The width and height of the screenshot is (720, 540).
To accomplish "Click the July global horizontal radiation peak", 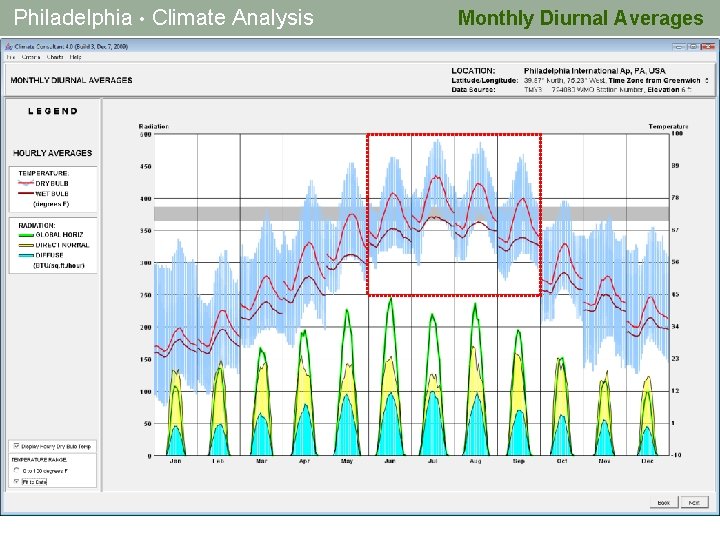I will 432,315.
